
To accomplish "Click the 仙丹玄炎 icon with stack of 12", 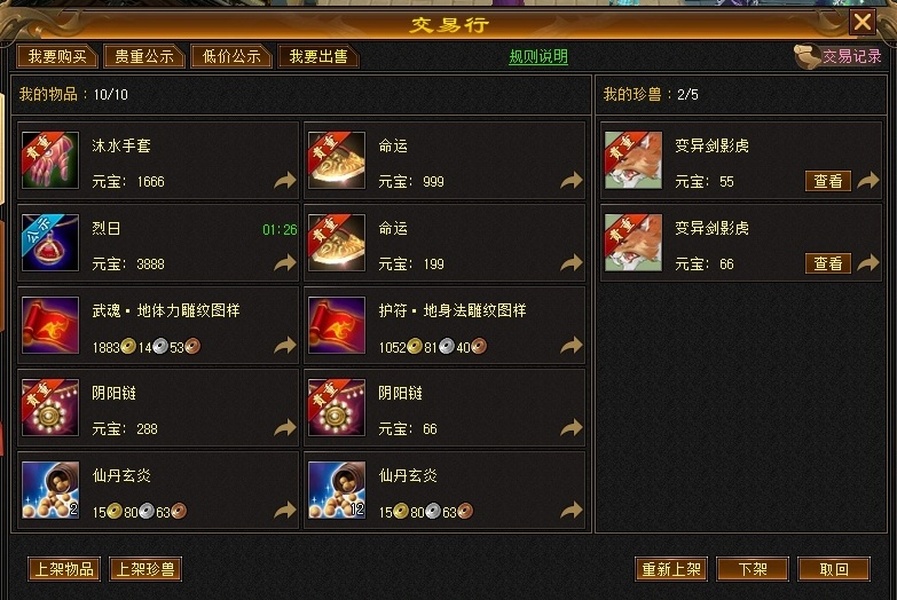I will (336, 490).
